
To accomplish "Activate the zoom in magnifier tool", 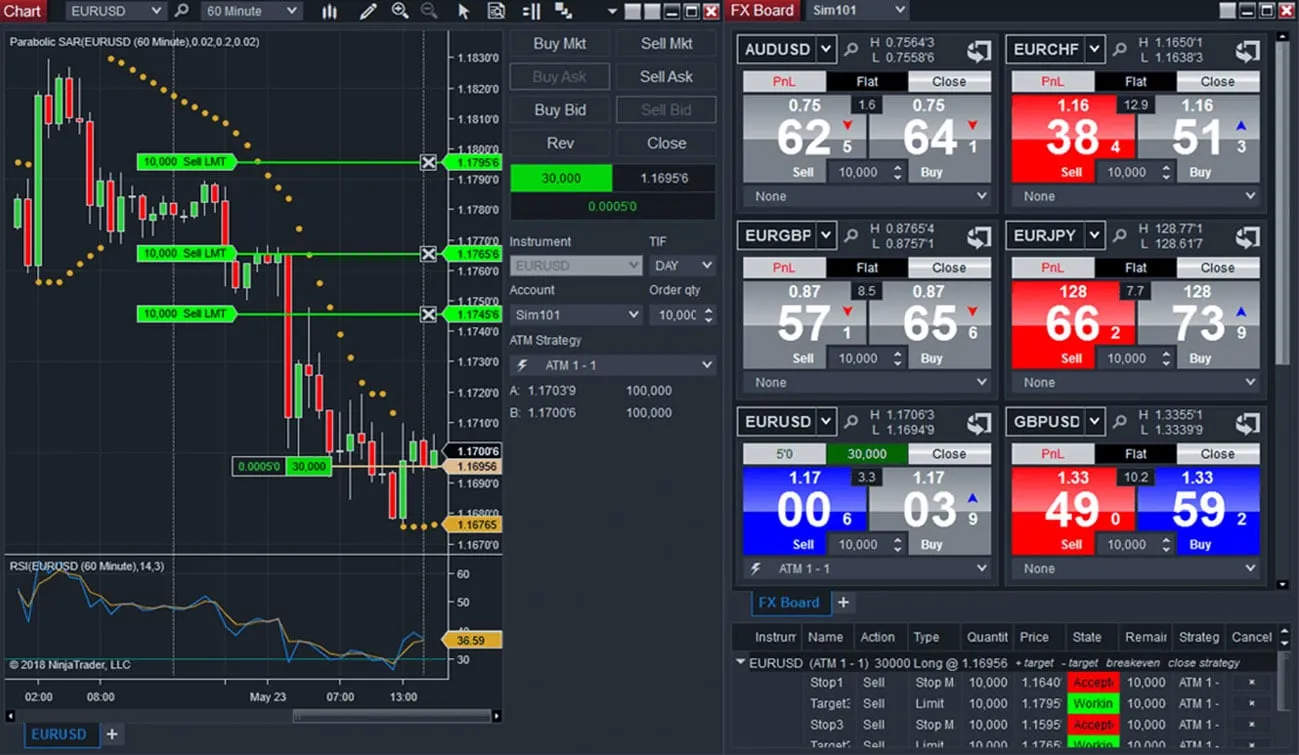I will tap(400, 11).
